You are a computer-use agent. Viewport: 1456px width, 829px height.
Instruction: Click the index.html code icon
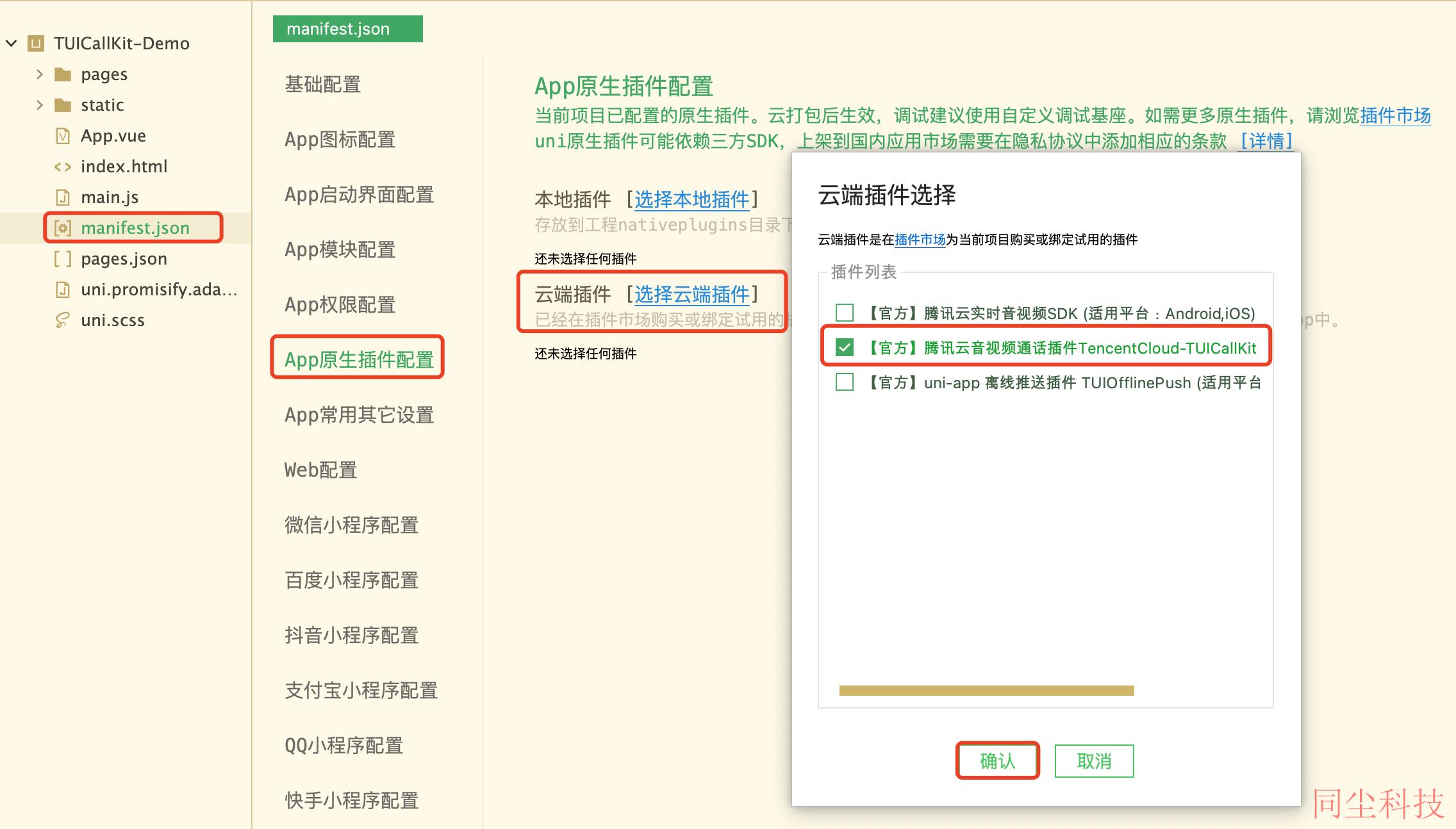(63, 167)
